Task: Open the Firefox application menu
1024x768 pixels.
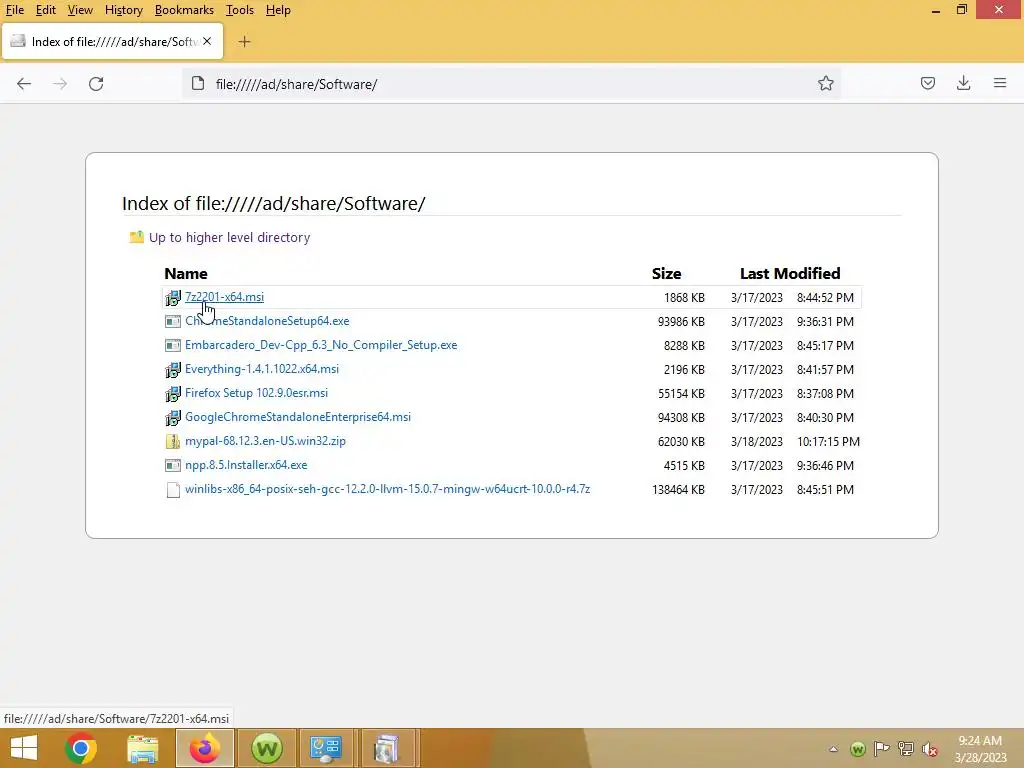Action: (1000, 83)
